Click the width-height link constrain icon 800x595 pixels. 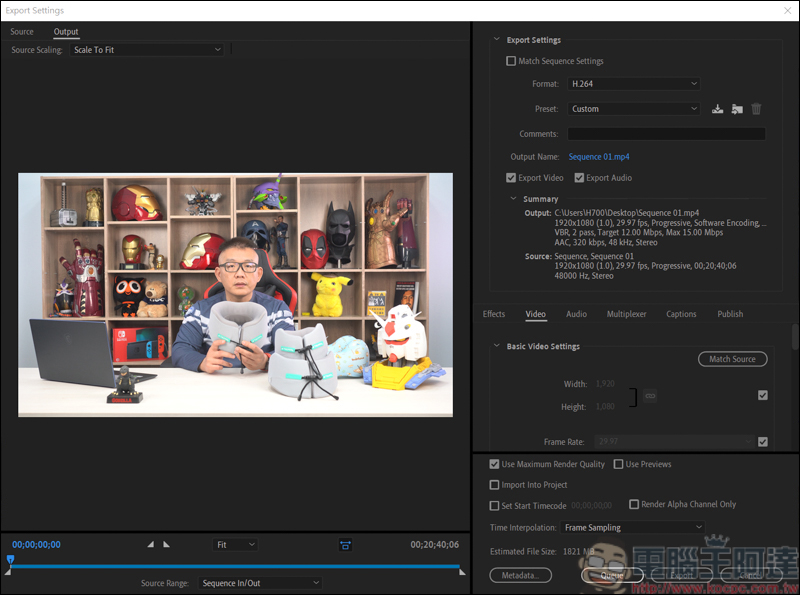[649, 397]
